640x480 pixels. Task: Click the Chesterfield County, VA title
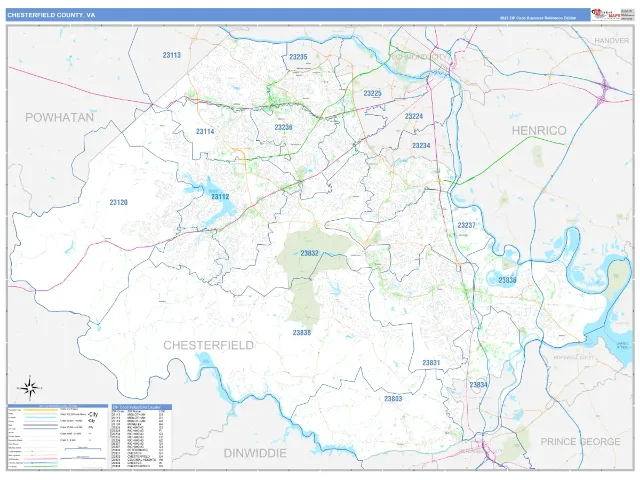point(51,15)
